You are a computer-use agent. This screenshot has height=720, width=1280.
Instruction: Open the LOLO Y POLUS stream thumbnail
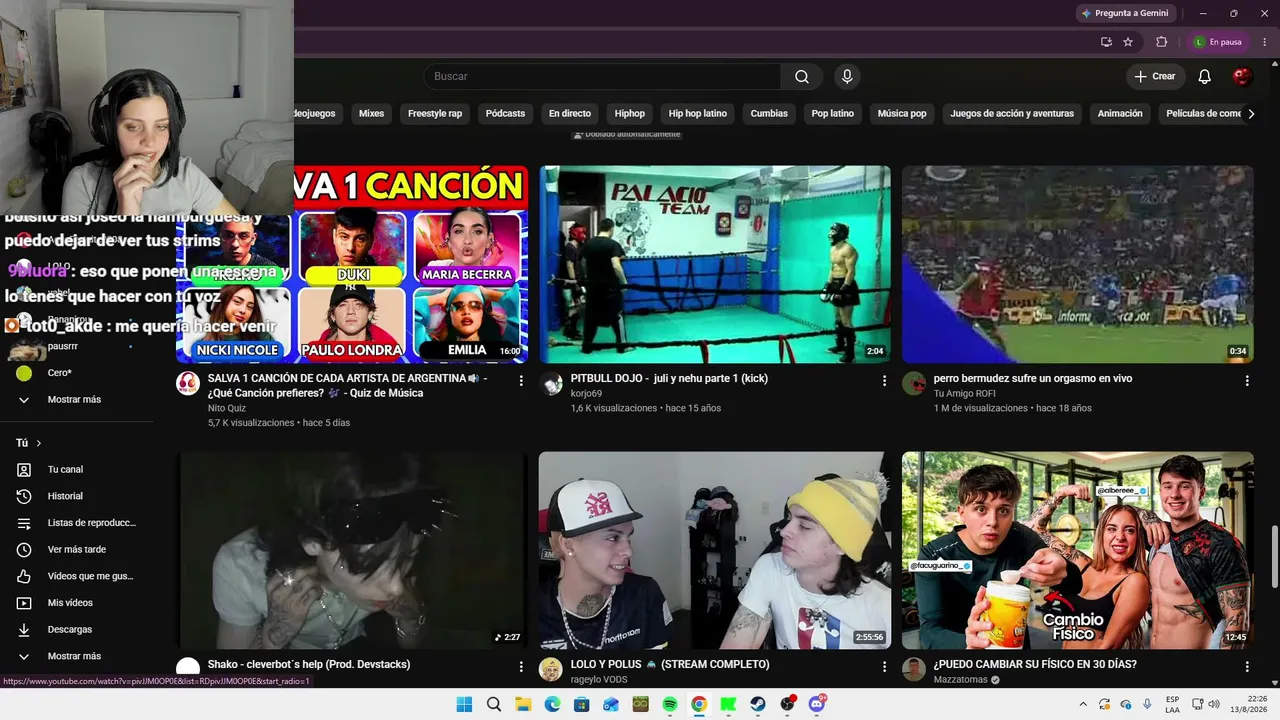click(715, 551)
